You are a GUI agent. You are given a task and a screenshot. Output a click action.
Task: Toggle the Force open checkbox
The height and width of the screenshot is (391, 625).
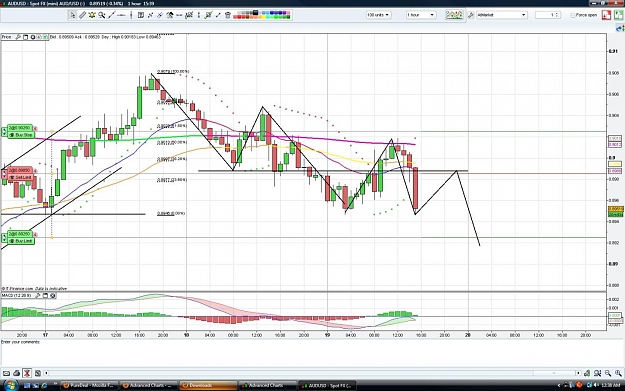point(573,15)
